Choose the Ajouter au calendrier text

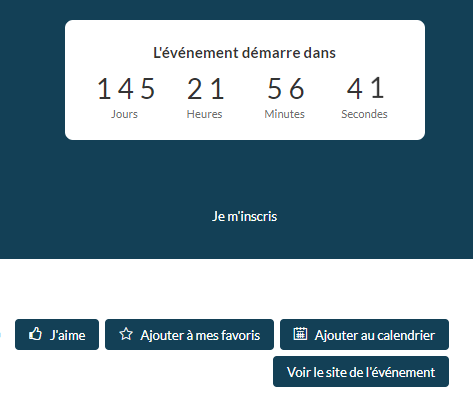coord(375,335)
